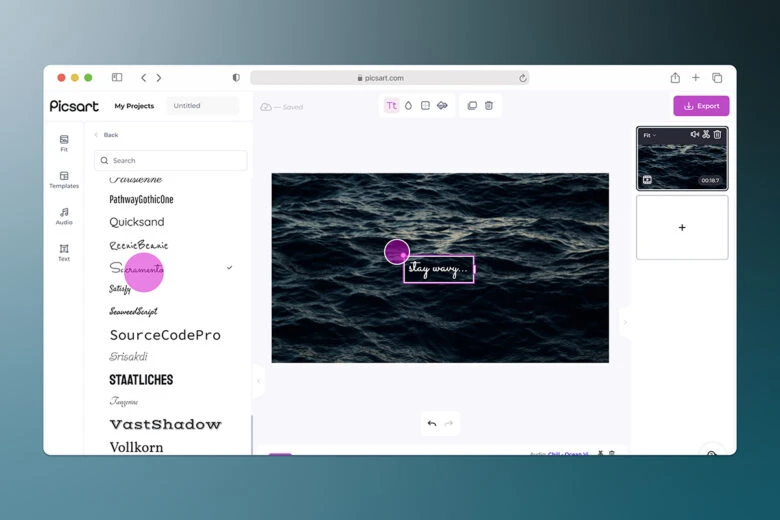Expand the right panel using the arrow
780x520 pixels.
click(625, 322)
